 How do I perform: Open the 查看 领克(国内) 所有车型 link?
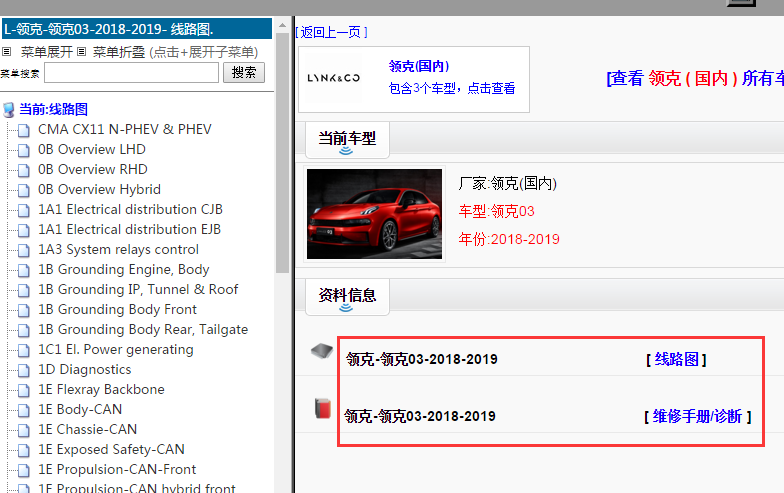coord(695,78)
